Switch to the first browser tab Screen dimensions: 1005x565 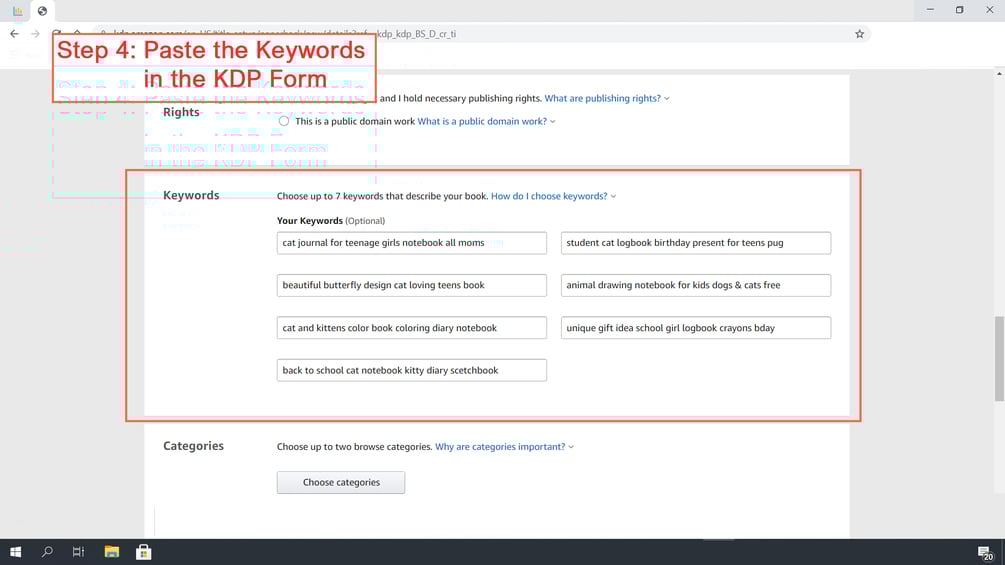click(x=17, y=11)
